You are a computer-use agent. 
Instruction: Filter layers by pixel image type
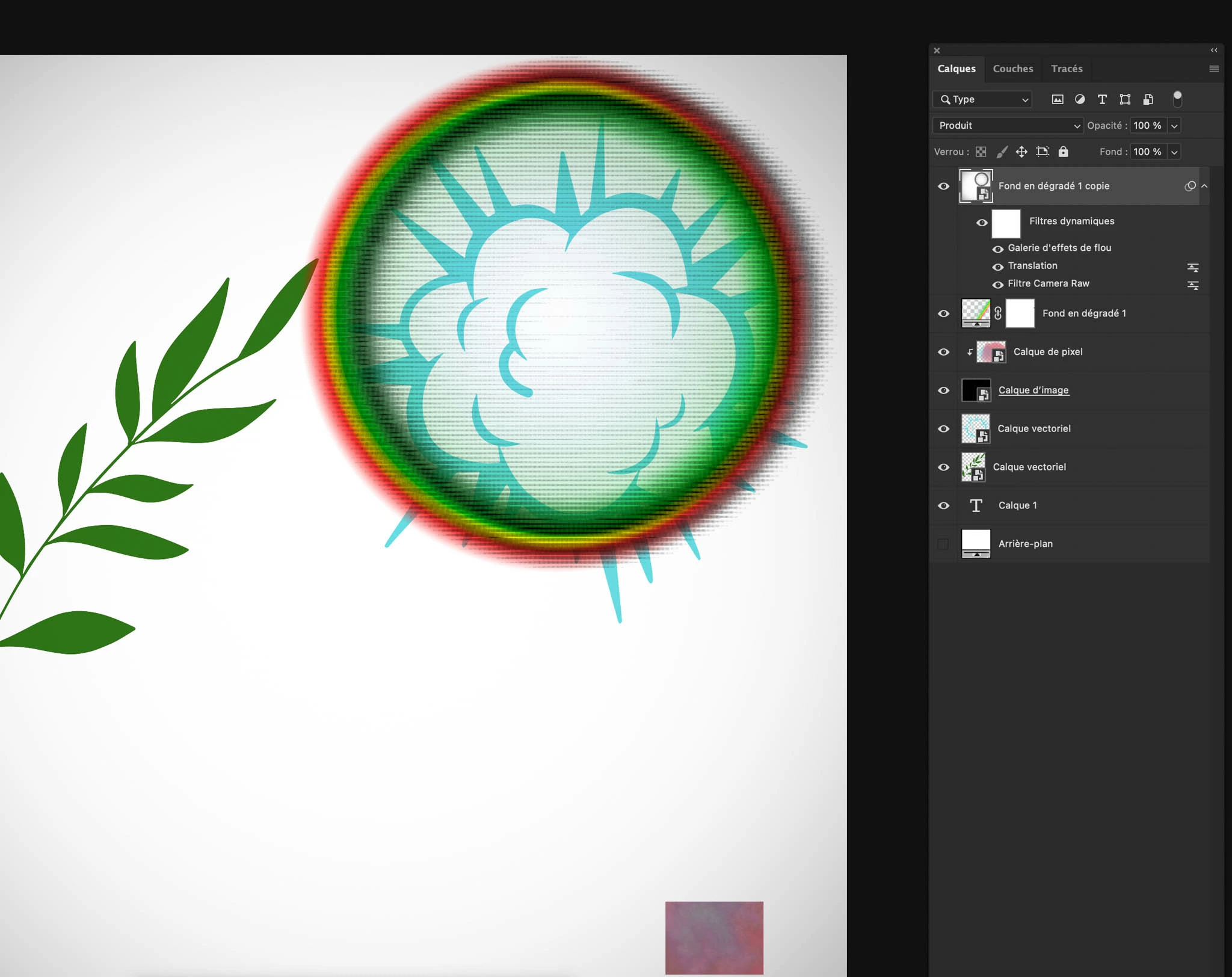pos(1057,99)
